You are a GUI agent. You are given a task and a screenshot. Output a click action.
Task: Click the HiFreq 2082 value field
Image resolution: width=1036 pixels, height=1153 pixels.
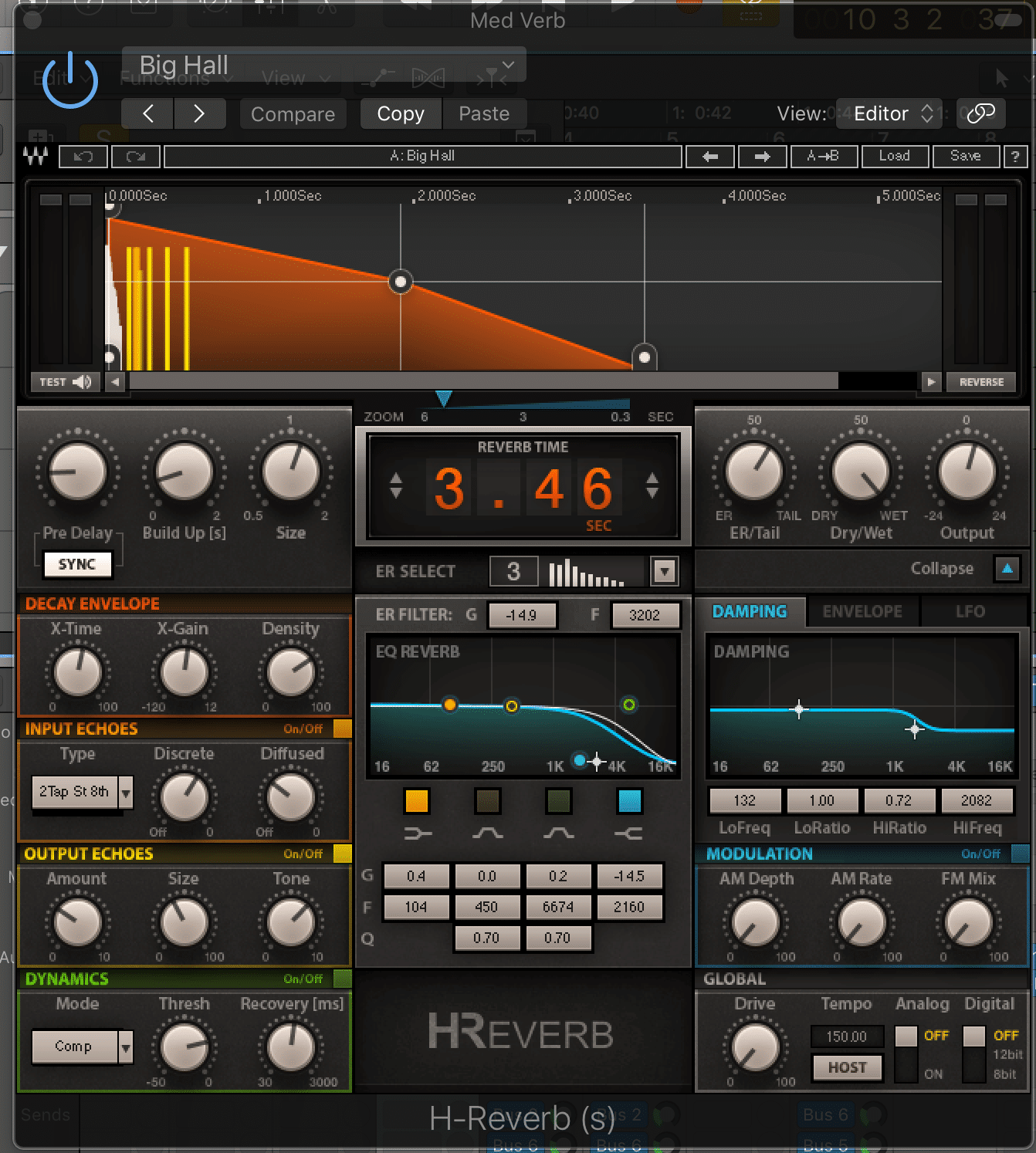pyautogui.click(x=977, y=801)
